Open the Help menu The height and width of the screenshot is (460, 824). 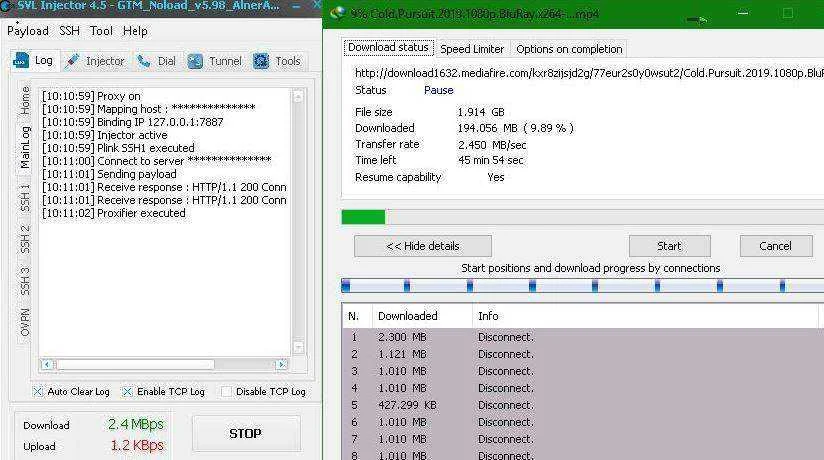[x=135, y=31]
